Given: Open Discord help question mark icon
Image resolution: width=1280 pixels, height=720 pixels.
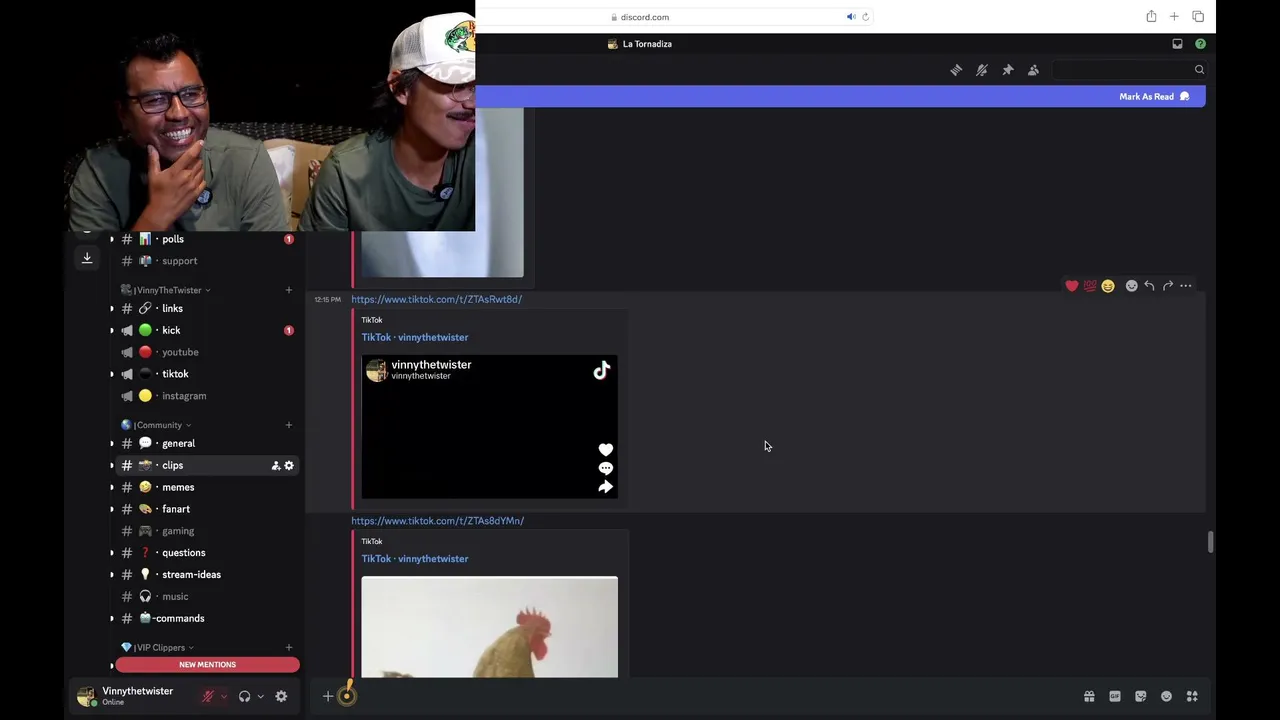Looking at the screenshot, I should [x=1200, y=44].
